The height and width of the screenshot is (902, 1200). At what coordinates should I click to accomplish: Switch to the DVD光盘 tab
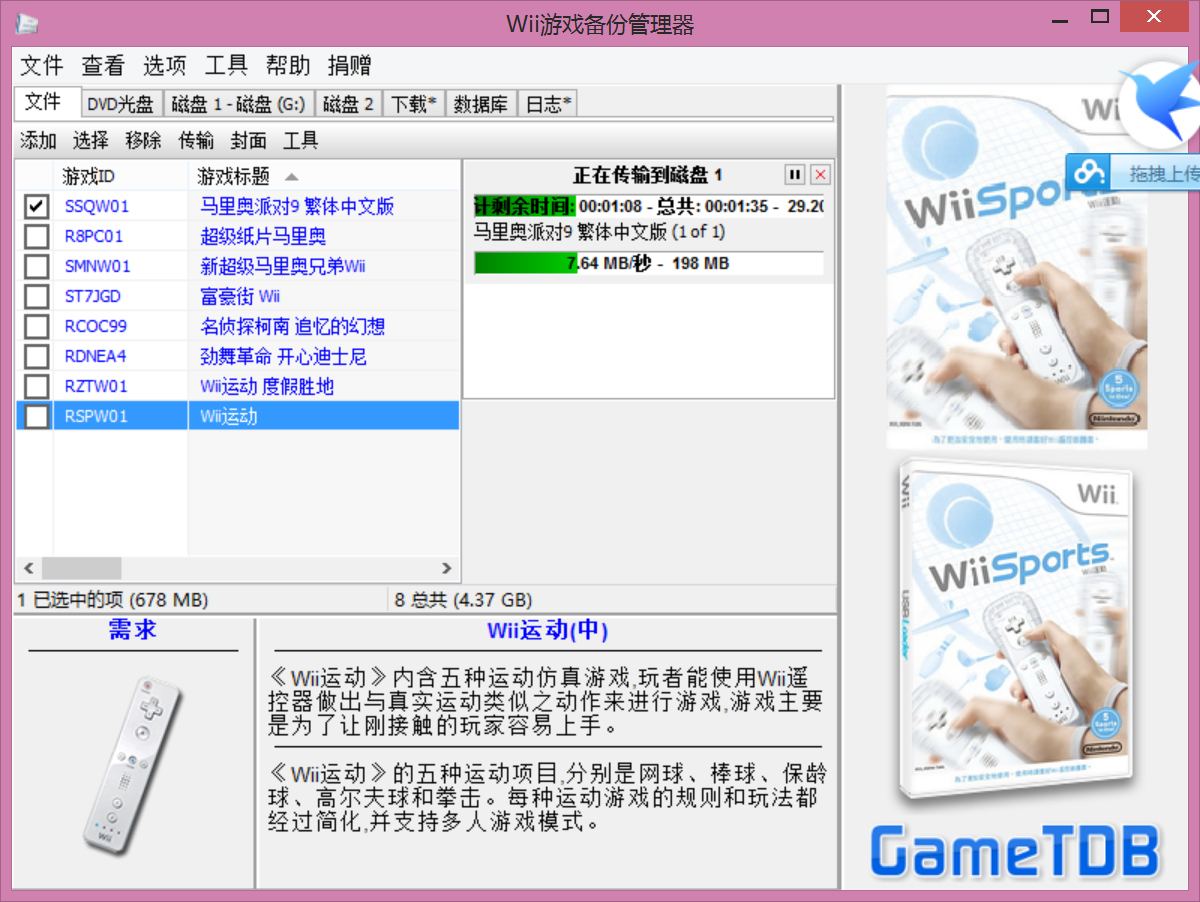coord(120,104)
